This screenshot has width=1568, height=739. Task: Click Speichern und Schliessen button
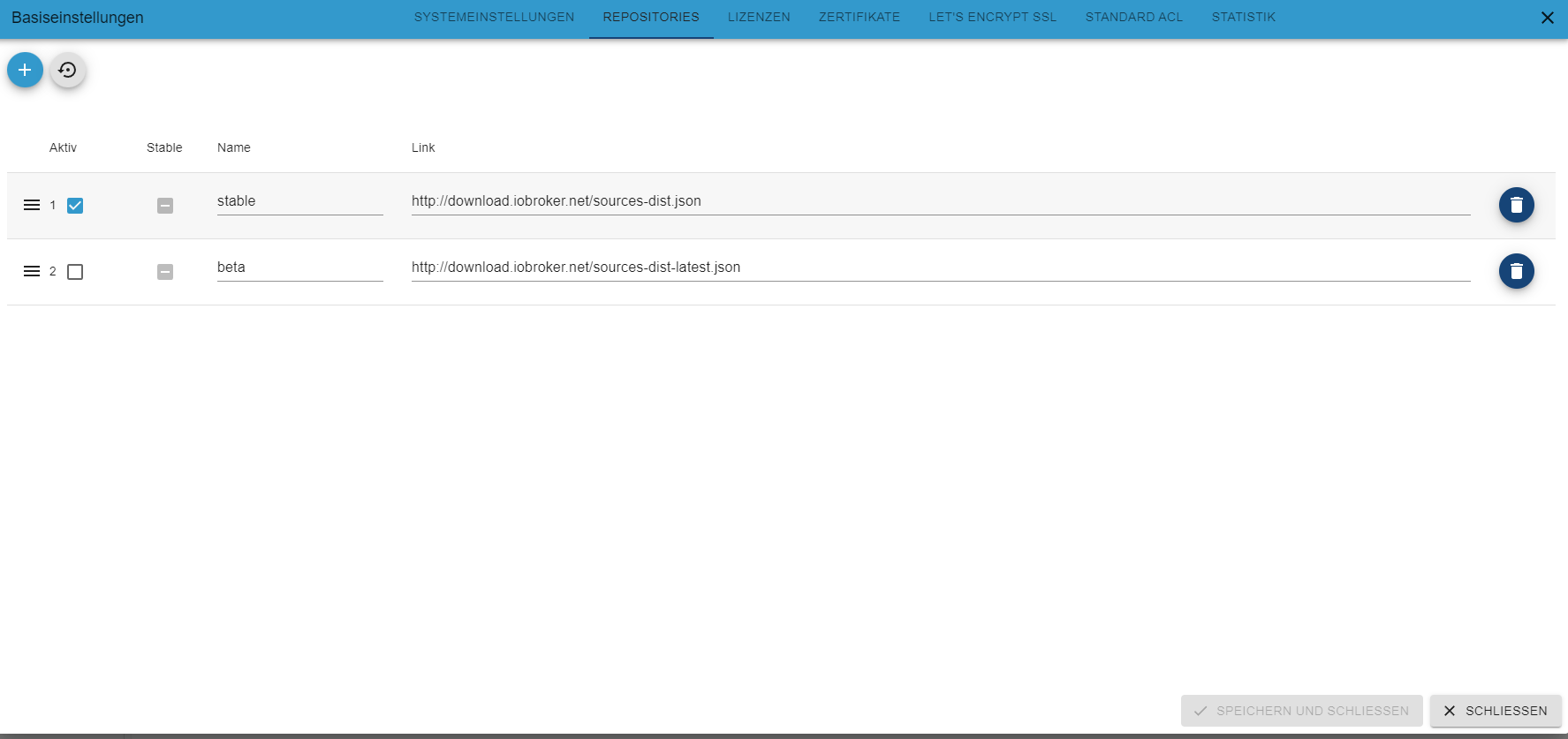[x=1301, y=711]
